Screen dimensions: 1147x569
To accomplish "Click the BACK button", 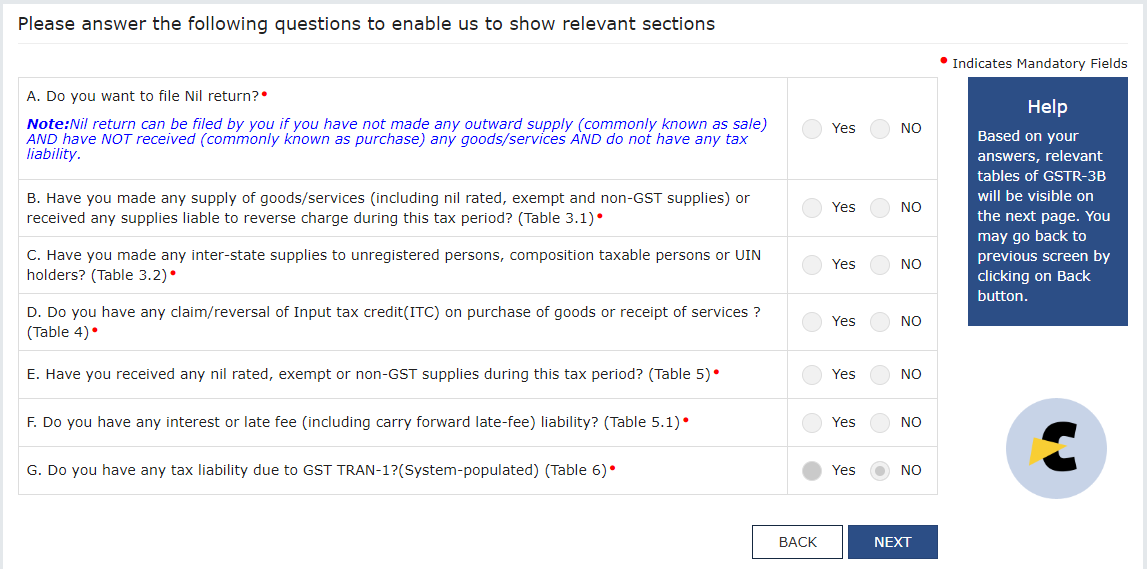I will pos(797,542).
